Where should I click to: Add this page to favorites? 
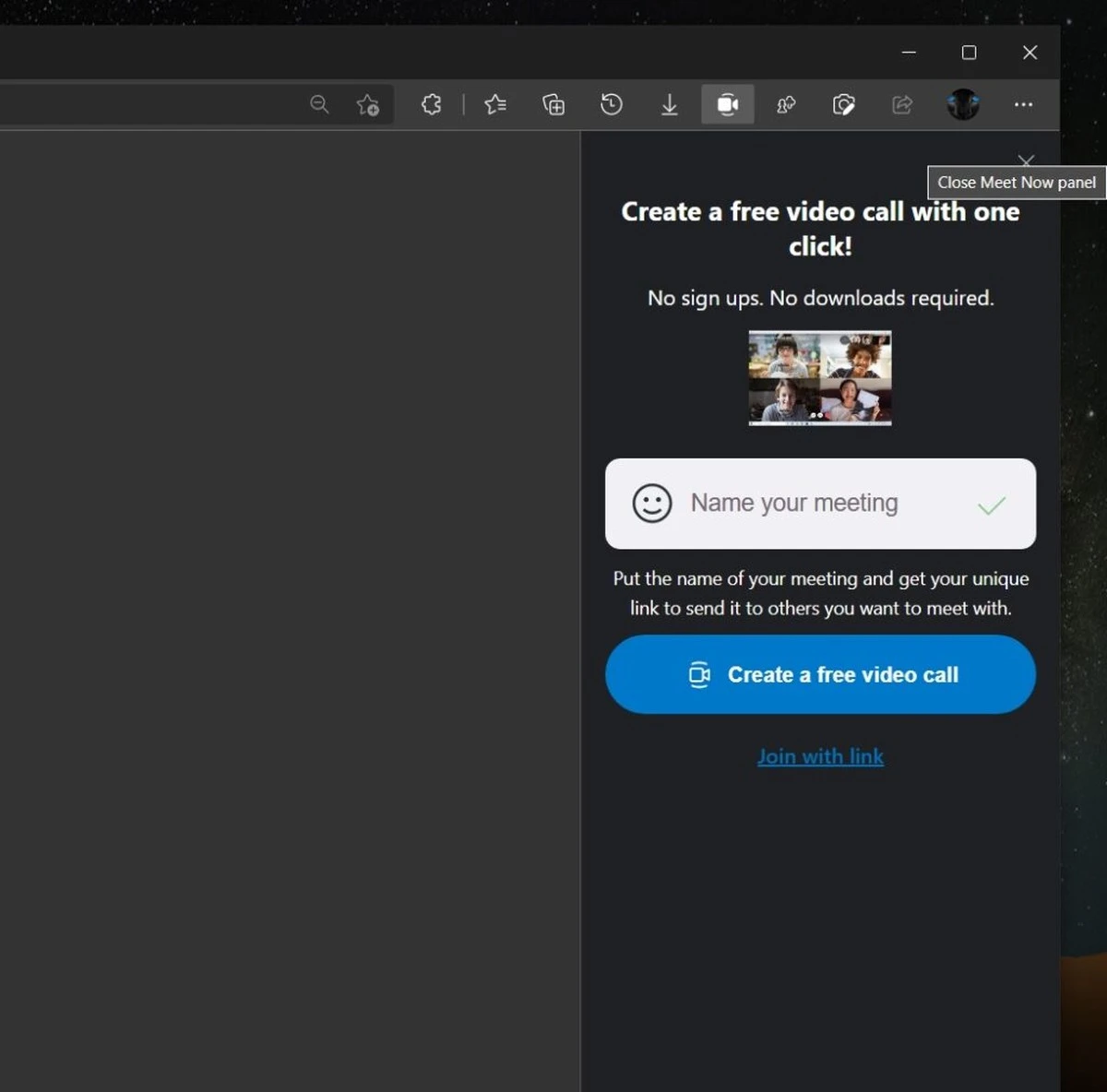click(x=368, y=104)
